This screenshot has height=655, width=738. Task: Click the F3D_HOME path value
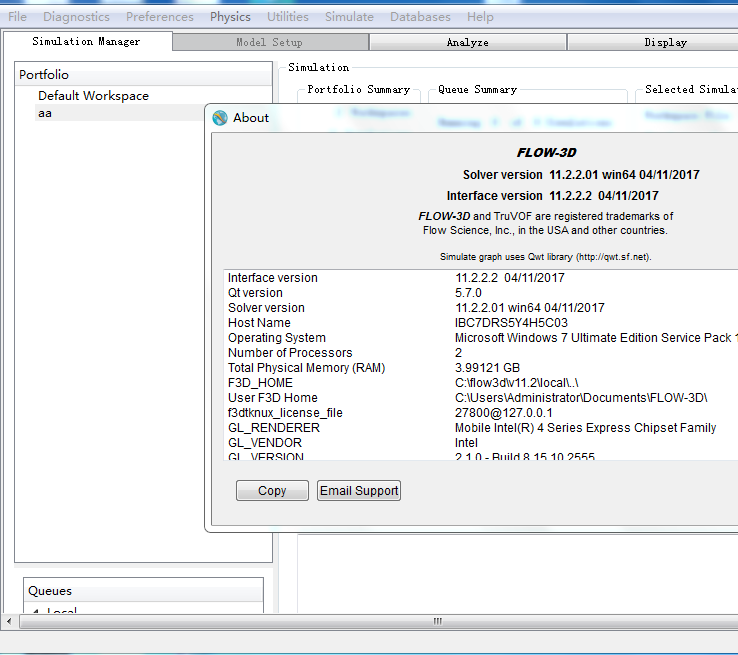516,383
